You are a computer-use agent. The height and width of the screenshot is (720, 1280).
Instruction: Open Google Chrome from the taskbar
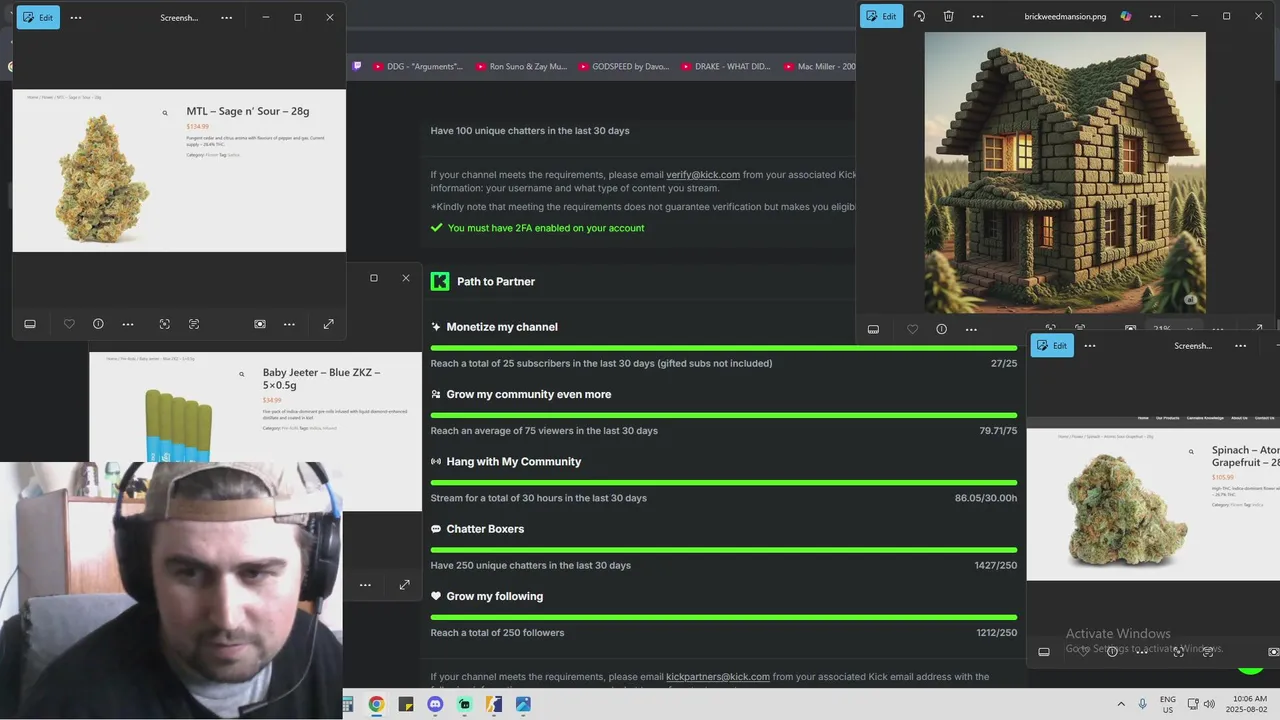[x=376, y=704]
